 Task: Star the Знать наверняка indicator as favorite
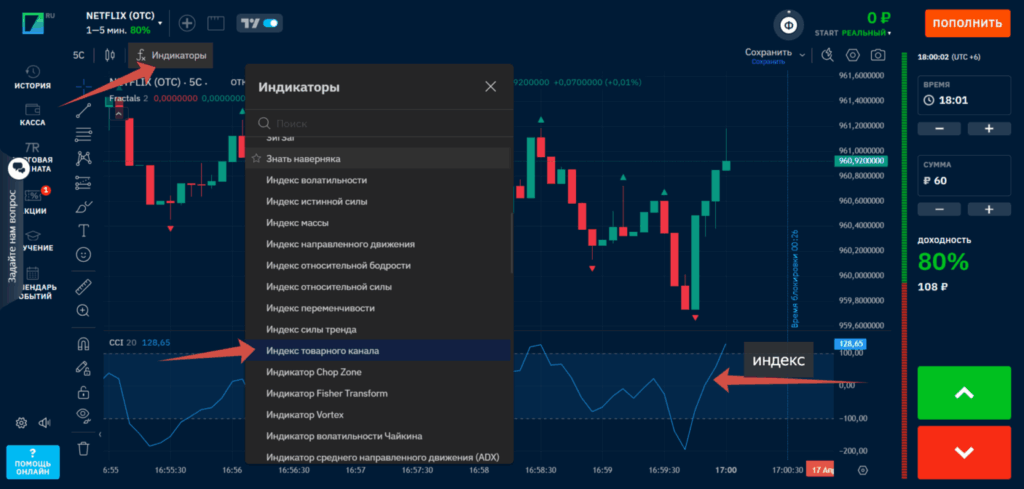point(257,159)
